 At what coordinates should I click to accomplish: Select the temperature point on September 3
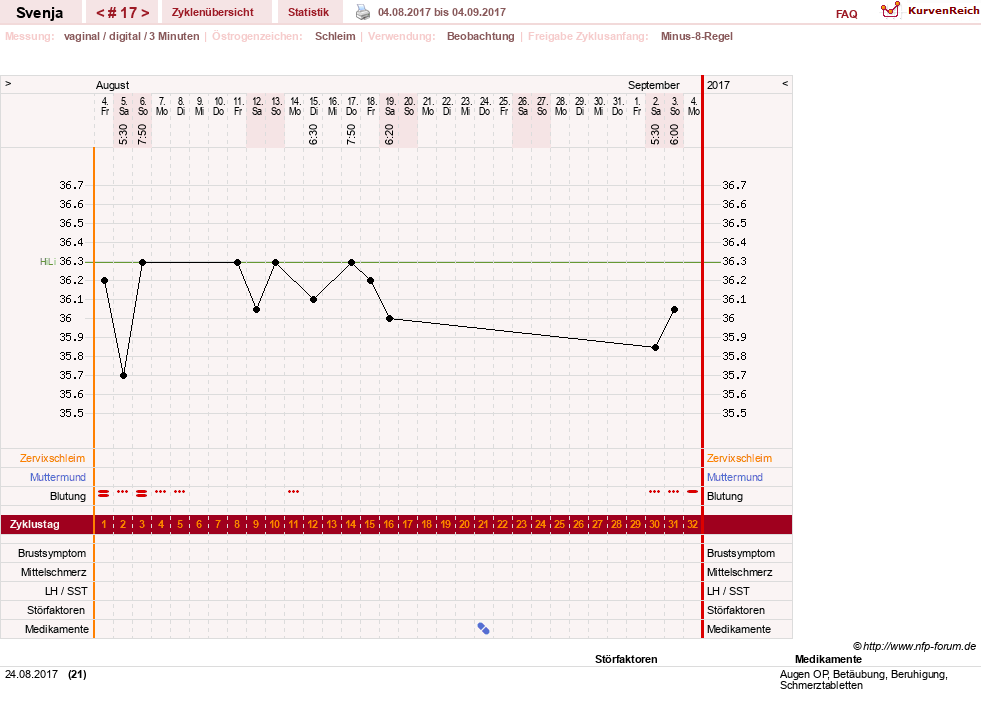tap(674, 310)
